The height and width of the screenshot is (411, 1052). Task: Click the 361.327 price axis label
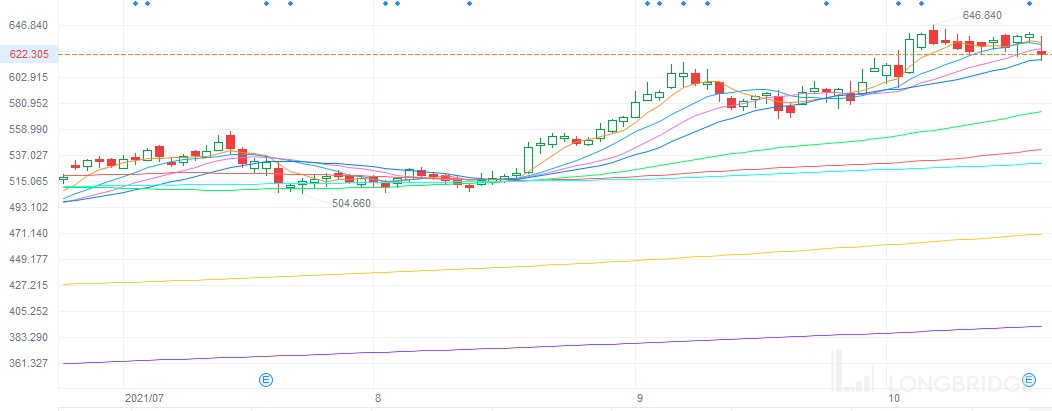[x=30, y=363]
